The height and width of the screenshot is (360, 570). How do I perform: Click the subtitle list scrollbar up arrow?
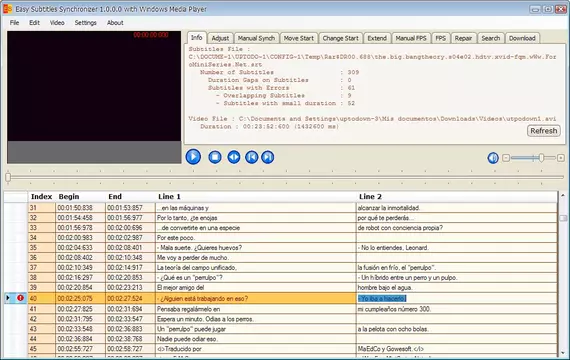(x=563, y=195)
